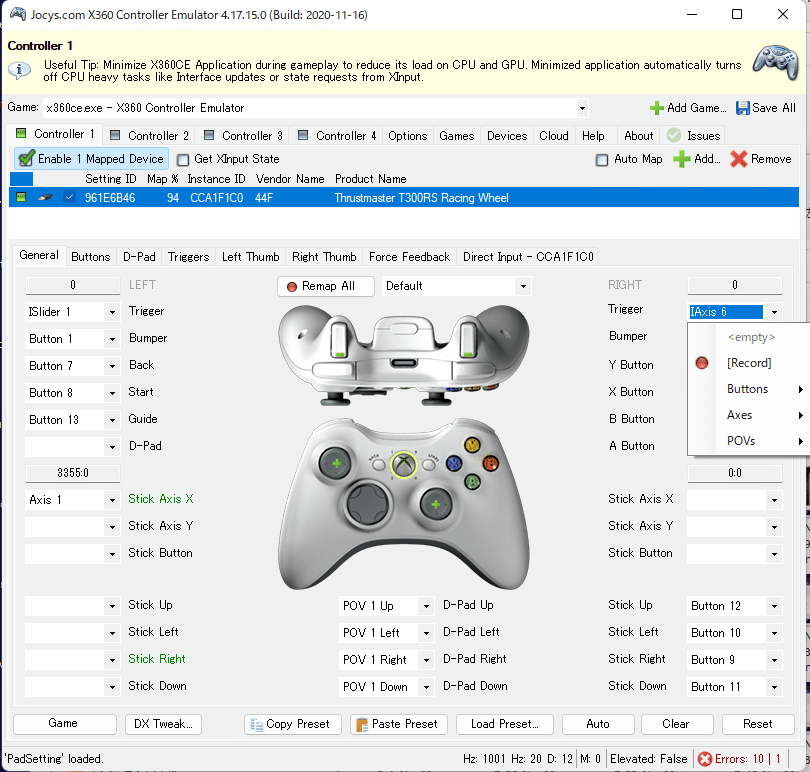The image size is (810, 772).
Task: Open left Bumper Button 1 dropdown
Action: click(x=112, y=339)
